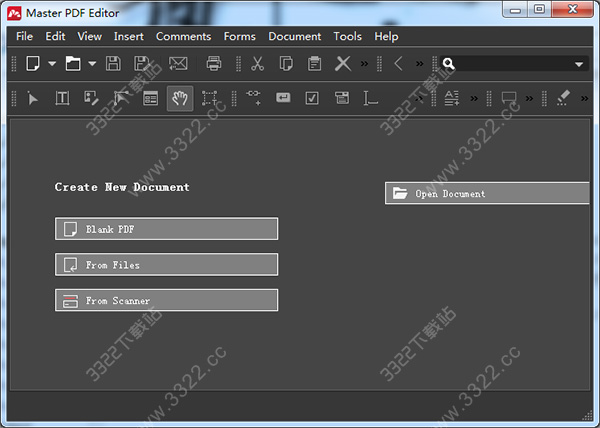Select the arrow Select Object tool
The width and height of the screenshot is (600, 428).
(33, 98)
